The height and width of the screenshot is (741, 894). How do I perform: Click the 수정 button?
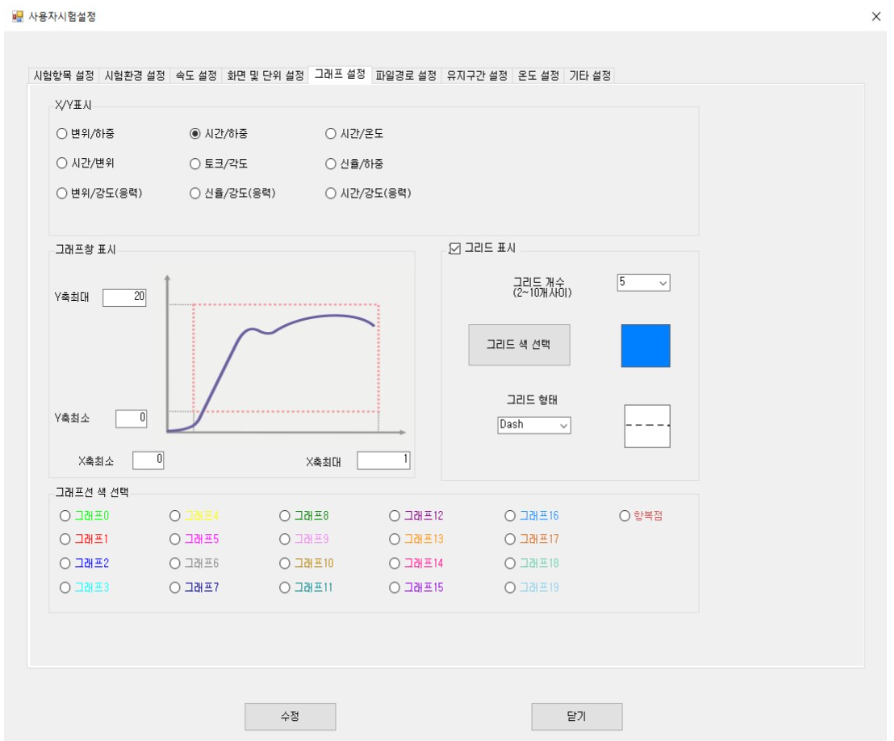point(290,716)
